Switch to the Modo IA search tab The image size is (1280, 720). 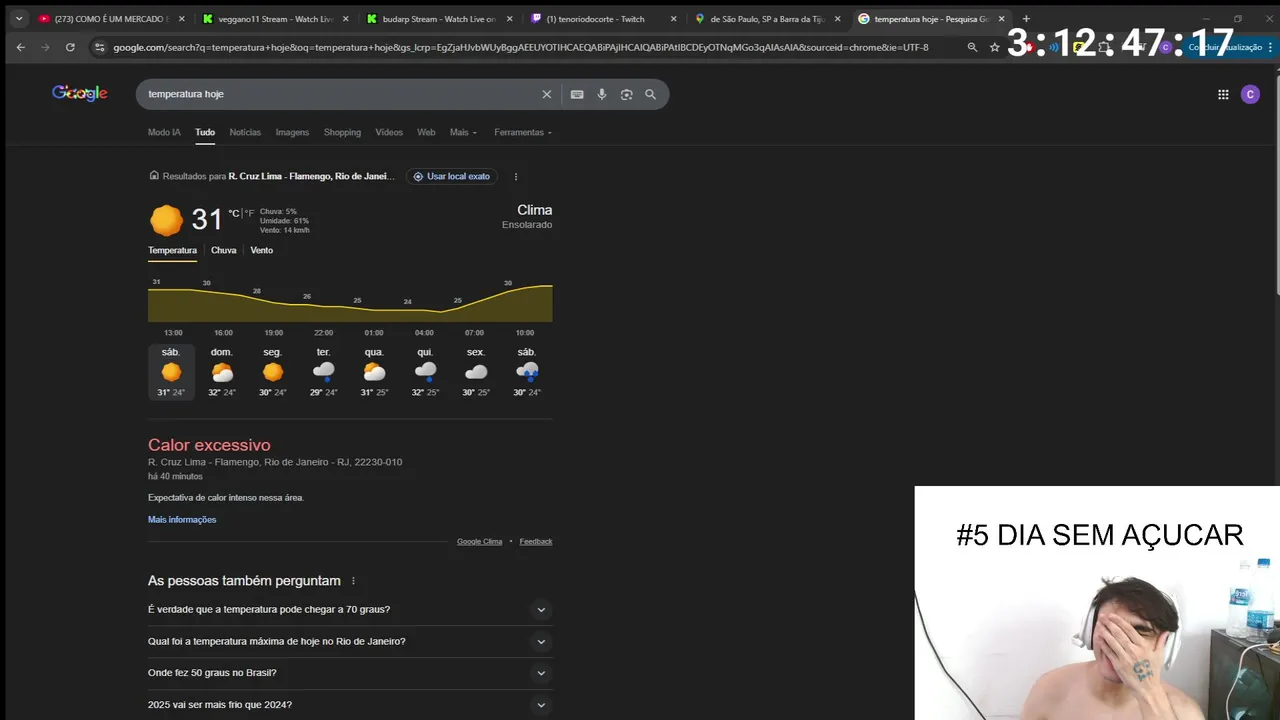click(x=164, y=132)
